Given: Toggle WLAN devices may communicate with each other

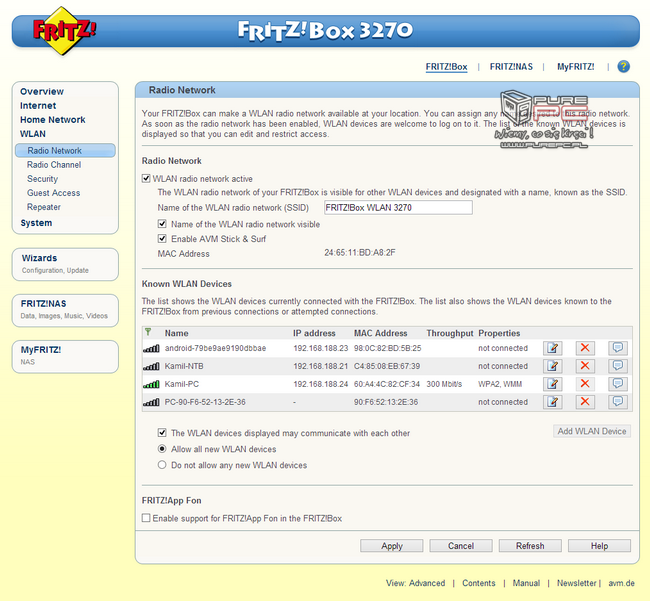Looking at the screenshot, I should tap(162, 433).
